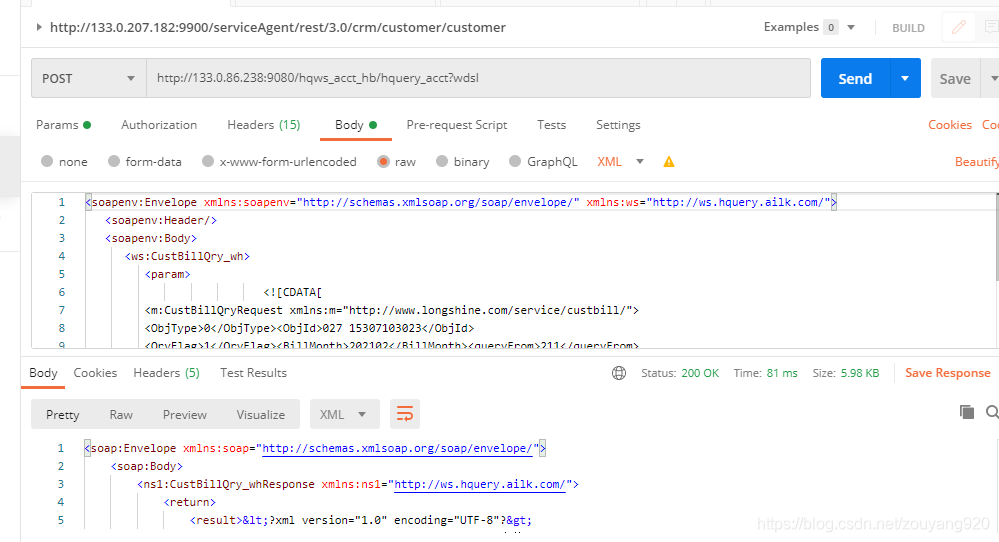Click the soapenv:Header line in request editor
Viewport: 999px width, 542px height.
[161, 220]
